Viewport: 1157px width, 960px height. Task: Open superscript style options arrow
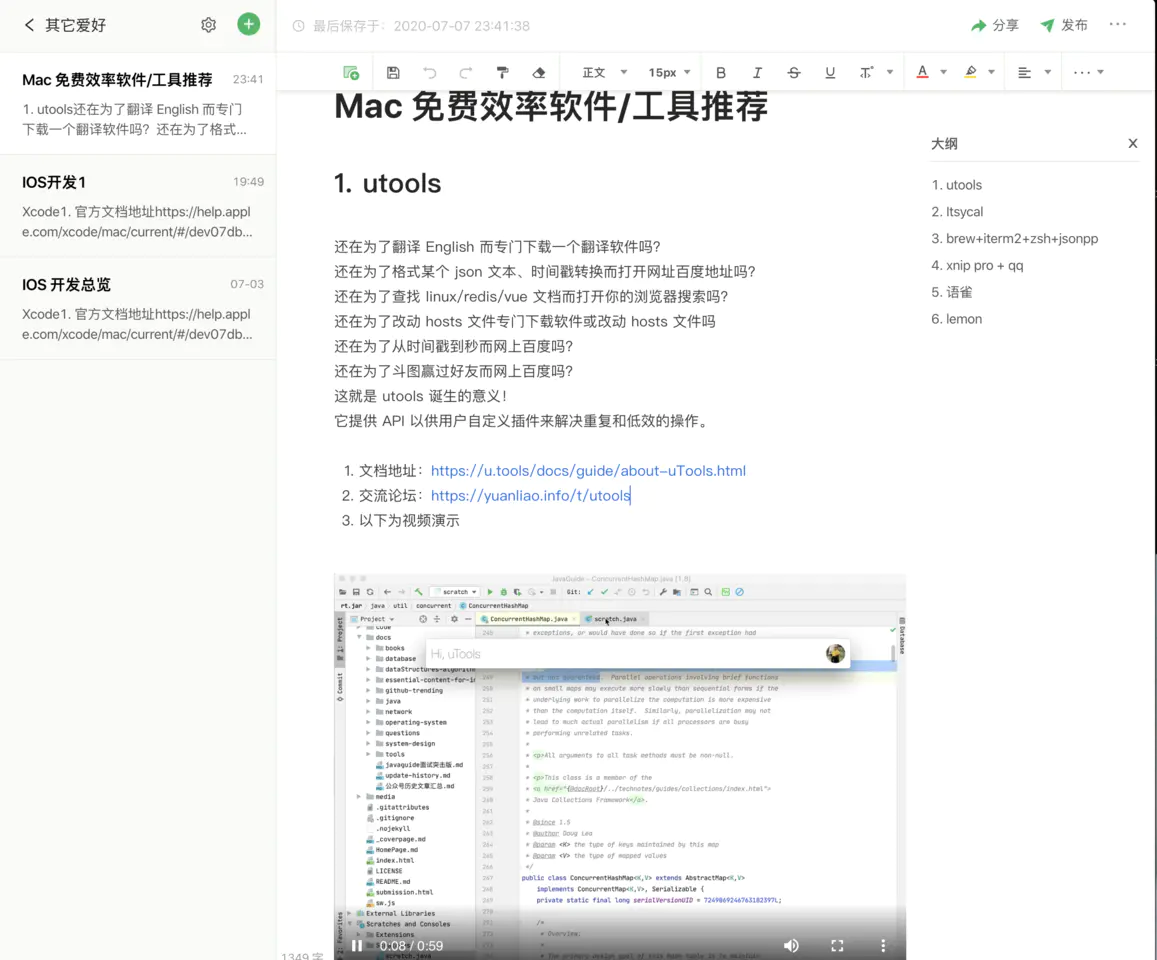click(890, 72)
